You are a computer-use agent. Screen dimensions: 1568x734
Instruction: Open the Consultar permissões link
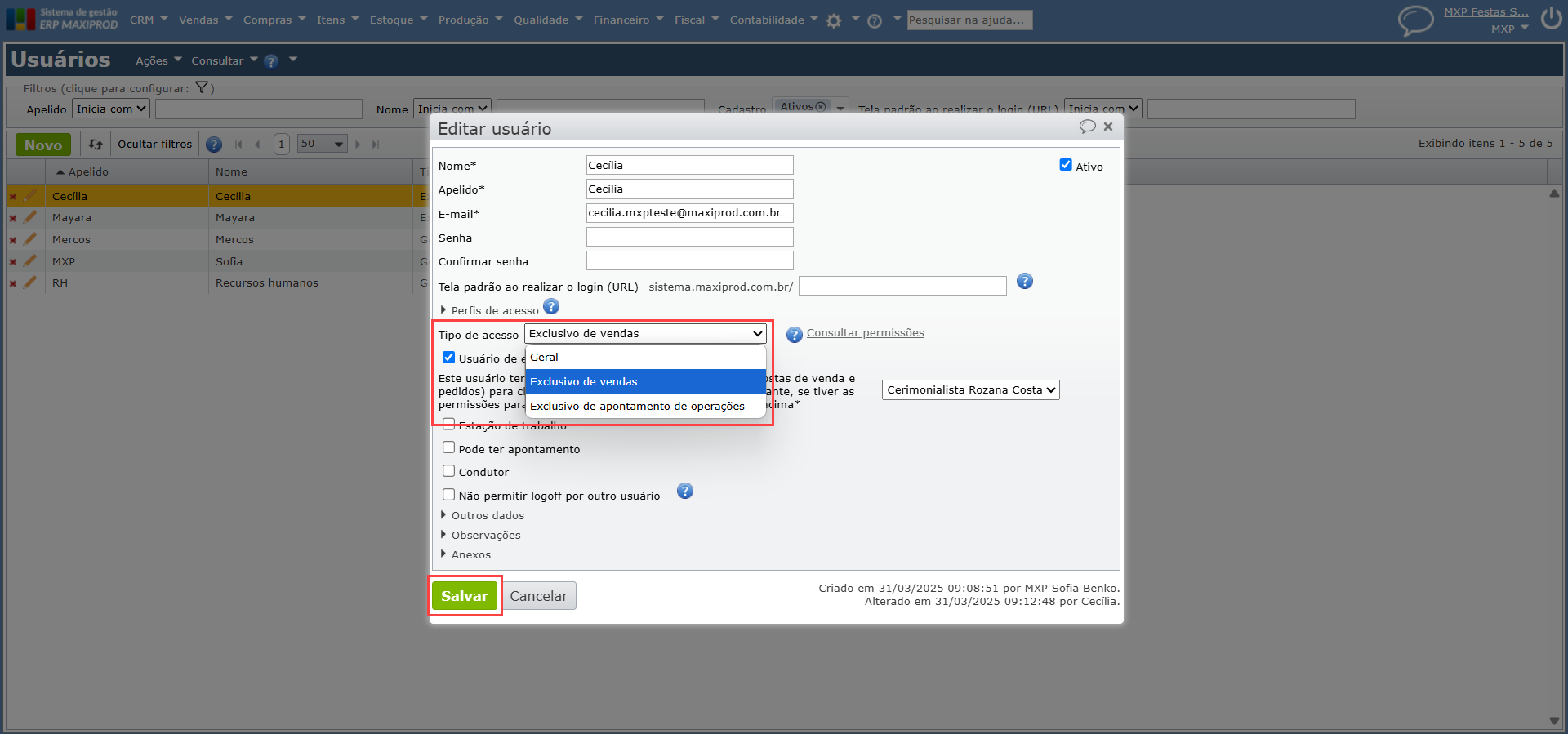pos(866,333)
